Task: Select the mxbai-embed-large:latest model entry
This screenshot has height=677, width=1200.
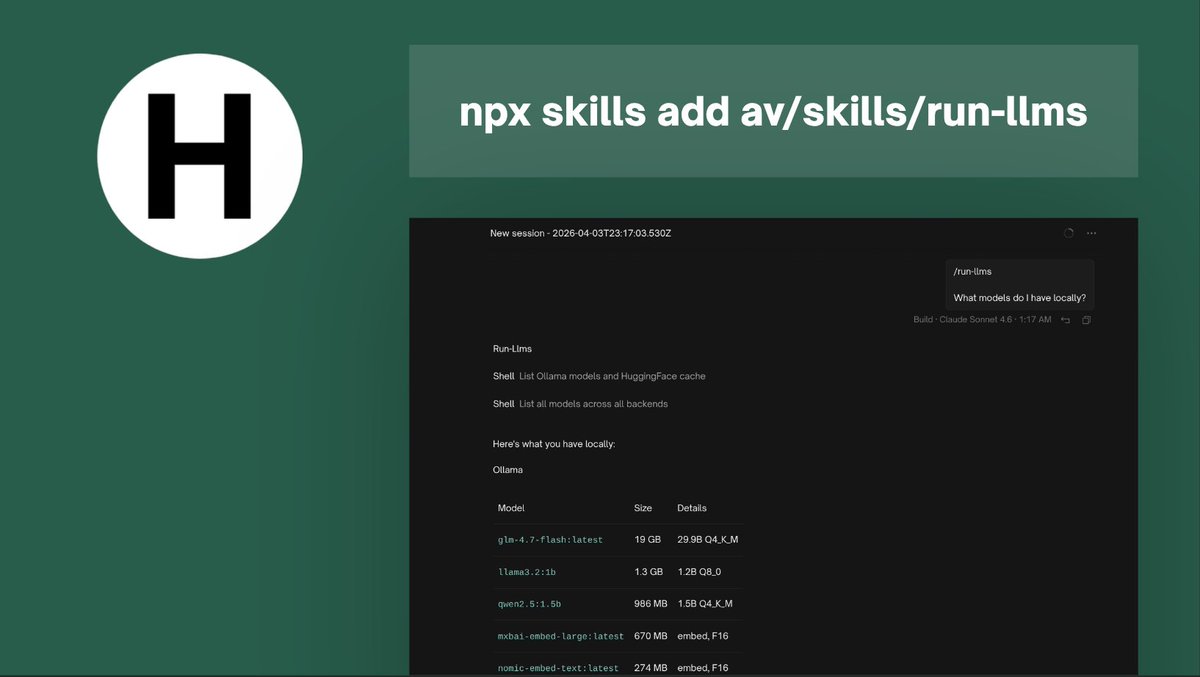Action: (559, 635)
